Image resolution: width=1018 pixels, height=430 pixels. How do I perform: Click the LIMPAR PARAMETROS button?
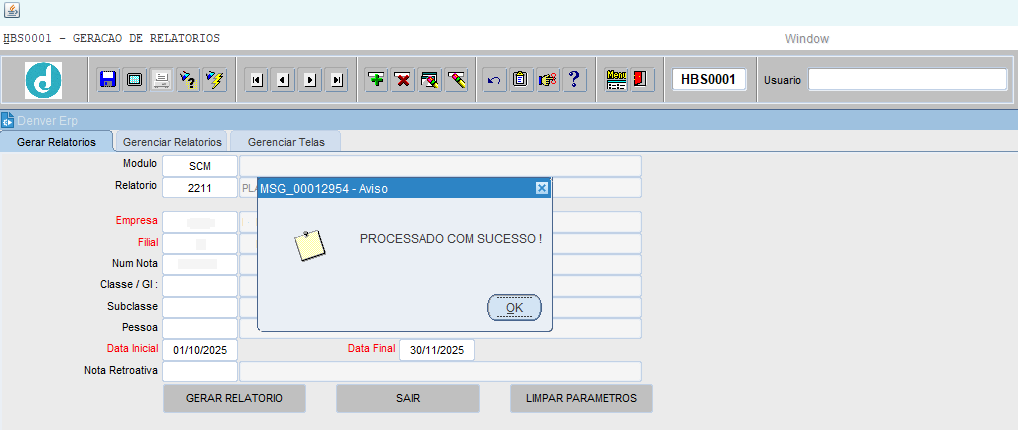(x=581, y=398)
